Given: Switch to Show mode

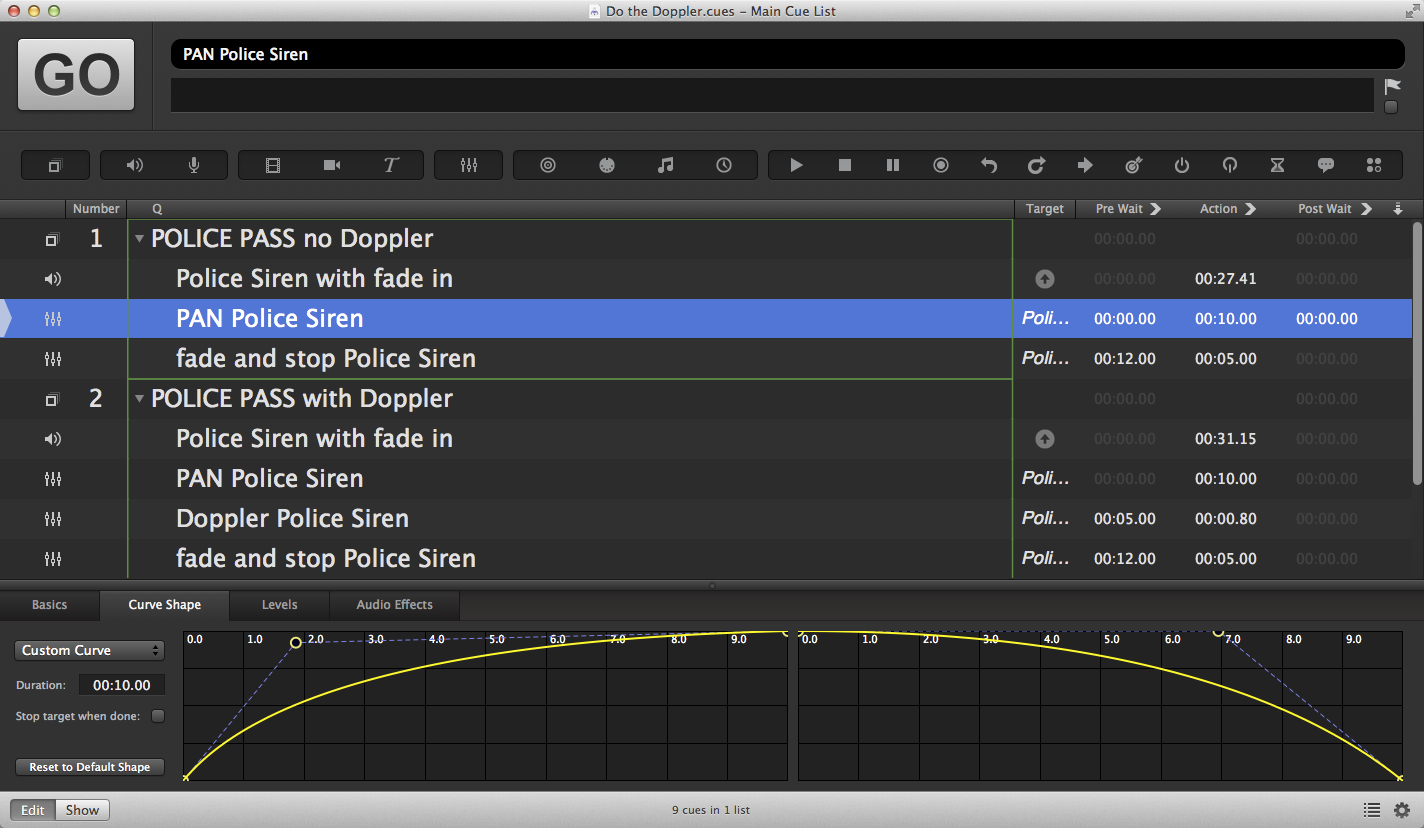Looking at the screenshot, I should pos(82,810).
